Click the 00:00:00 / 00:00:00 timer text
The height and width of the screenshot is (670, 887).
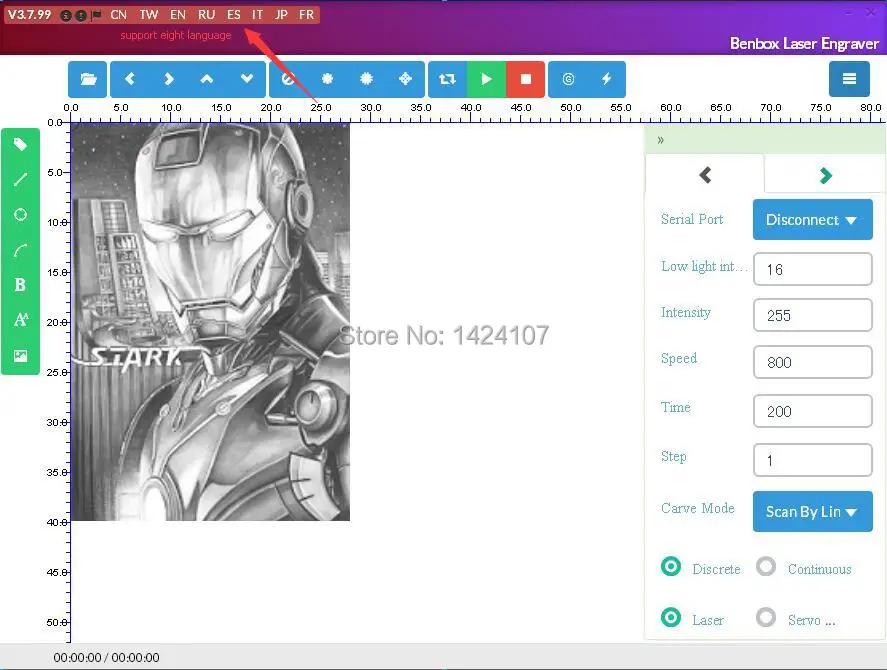pyautogui.click(x=106, y=658)
